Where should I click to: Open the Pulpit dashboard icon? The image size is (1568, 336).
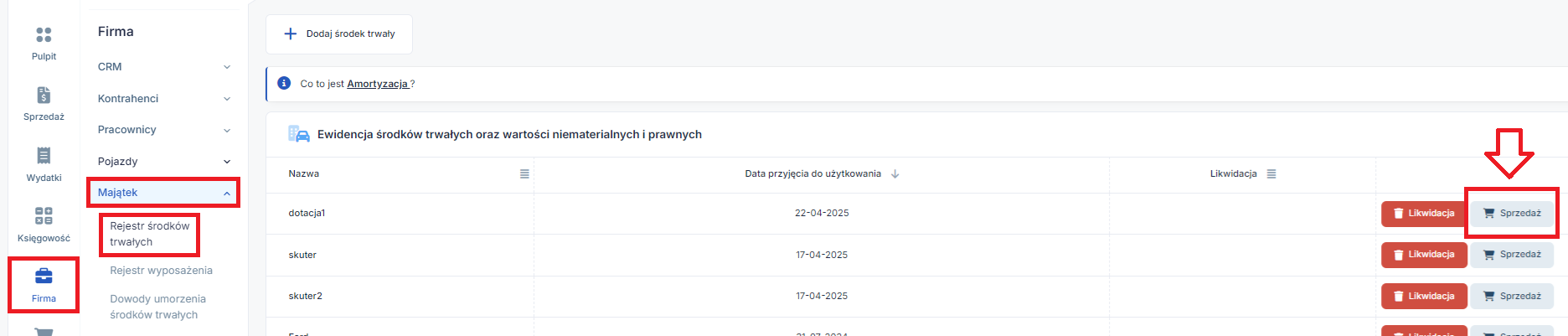tap(44, 35)
